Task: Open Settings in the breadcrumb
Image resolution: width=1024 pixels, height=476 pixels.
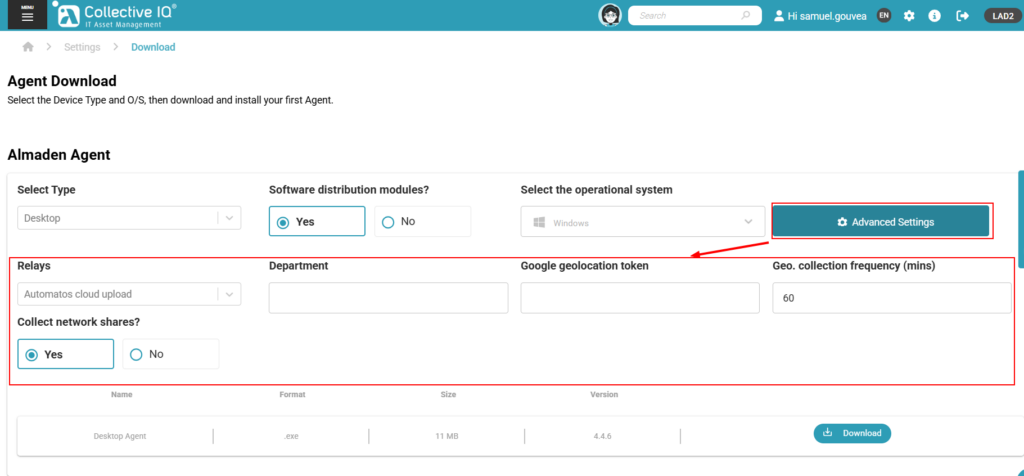Action: click(82, 47)
